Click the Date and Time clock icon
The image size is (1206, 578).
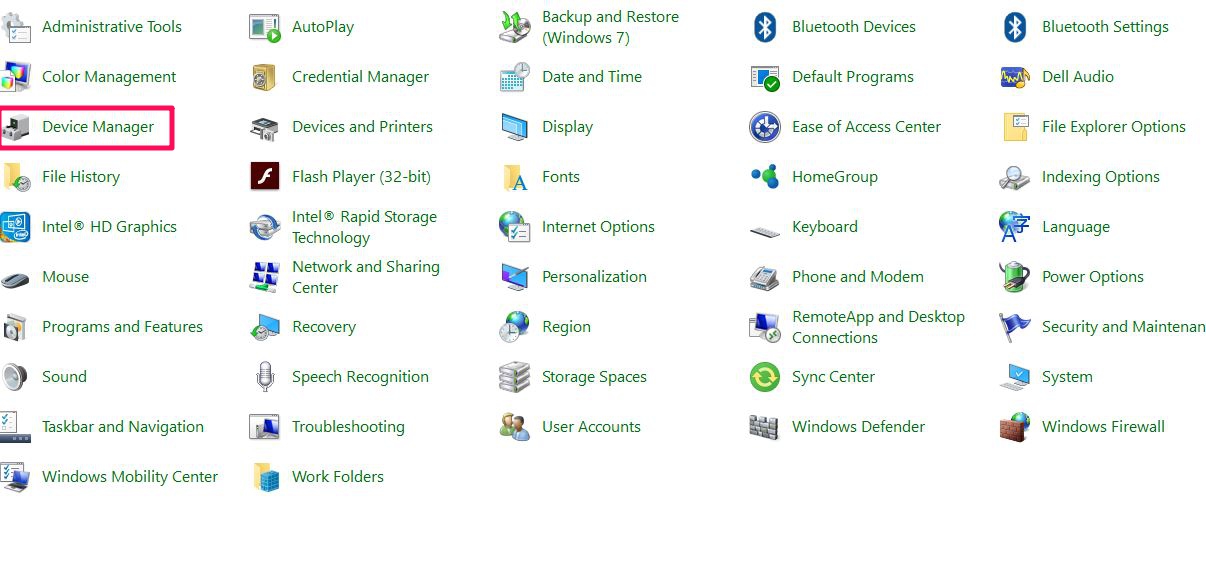point(515,77)
